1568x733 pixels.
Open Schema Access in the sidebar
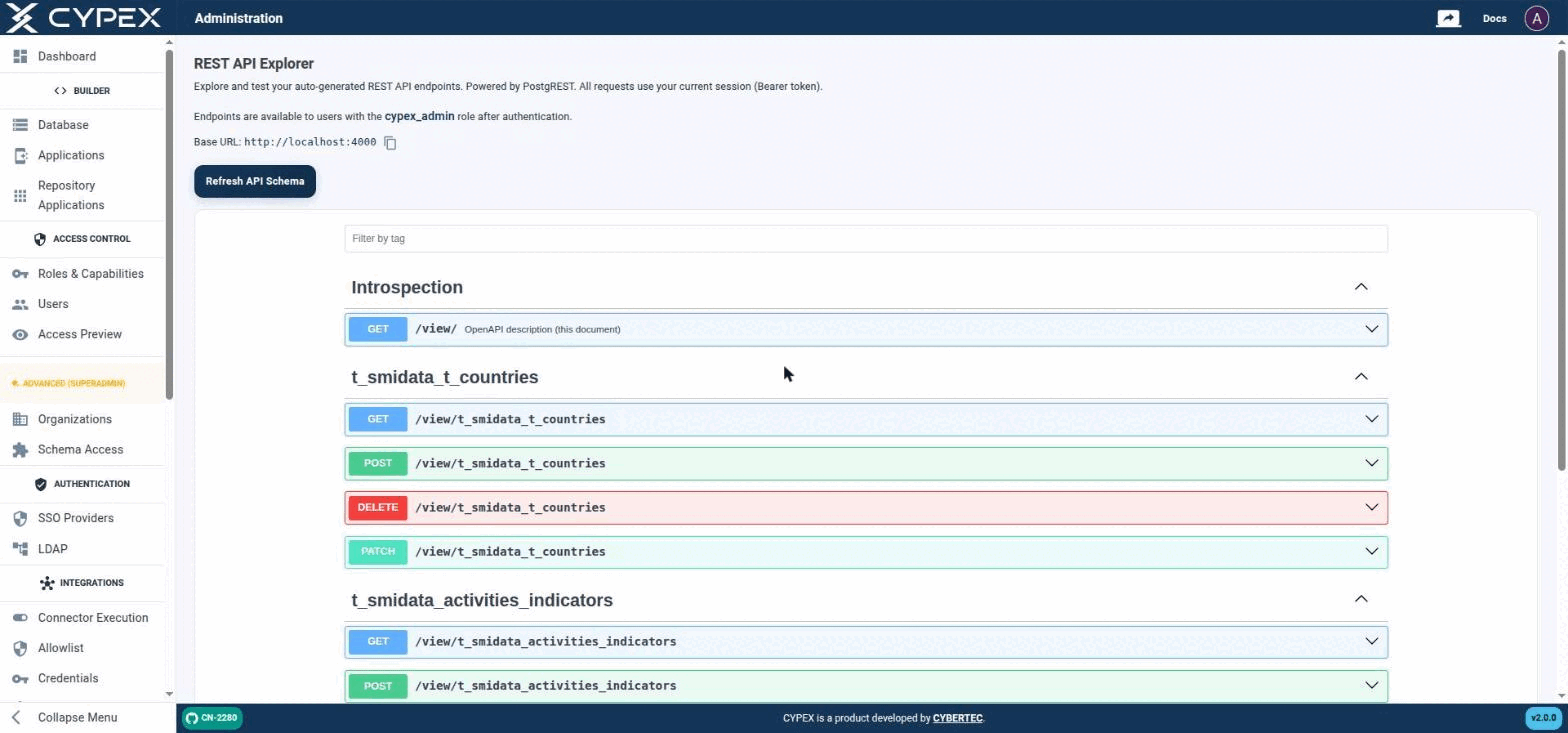click(x=80, y=450)
